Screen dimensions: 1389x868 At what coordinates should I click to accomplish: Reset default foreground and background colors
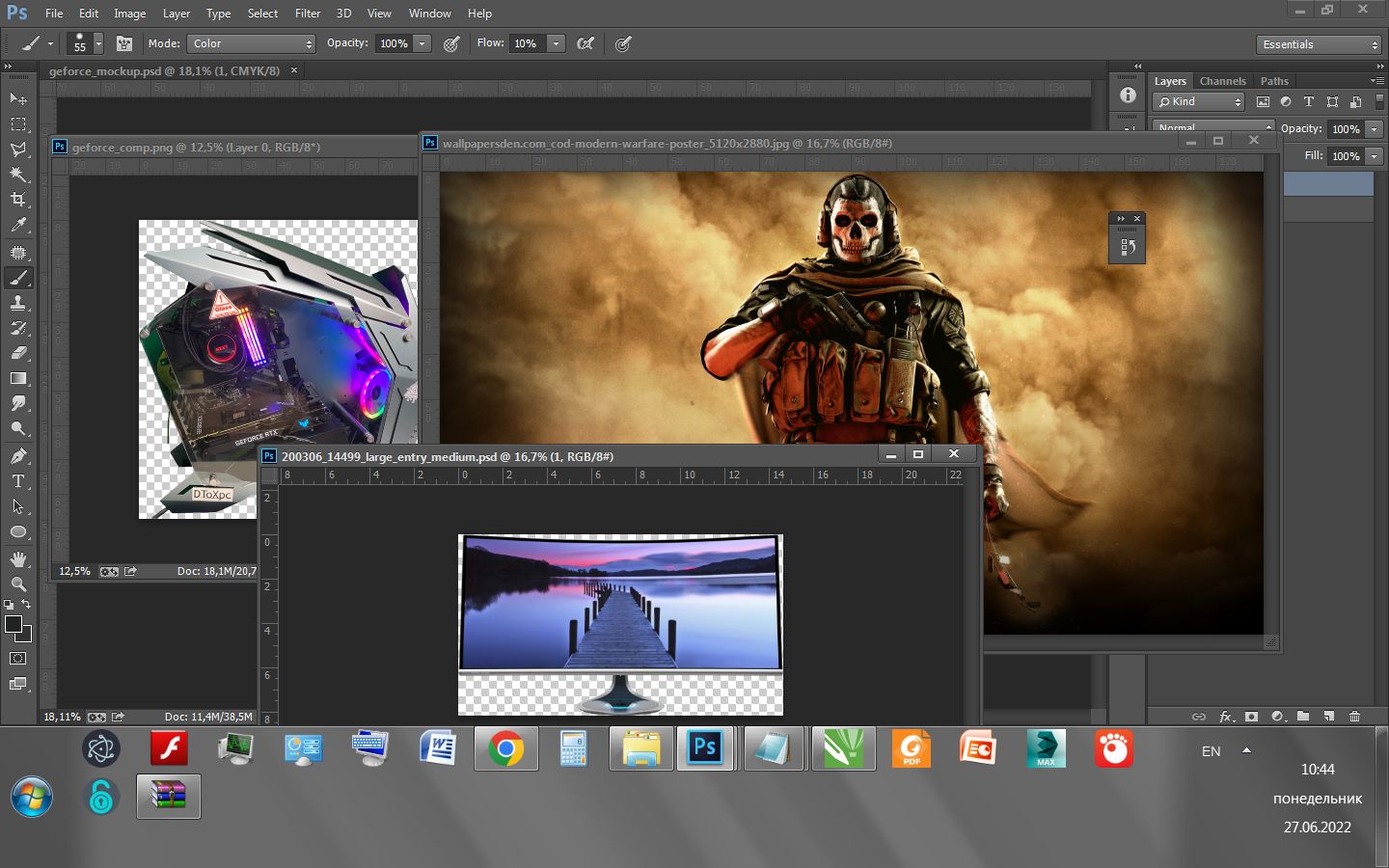point(9,605)
